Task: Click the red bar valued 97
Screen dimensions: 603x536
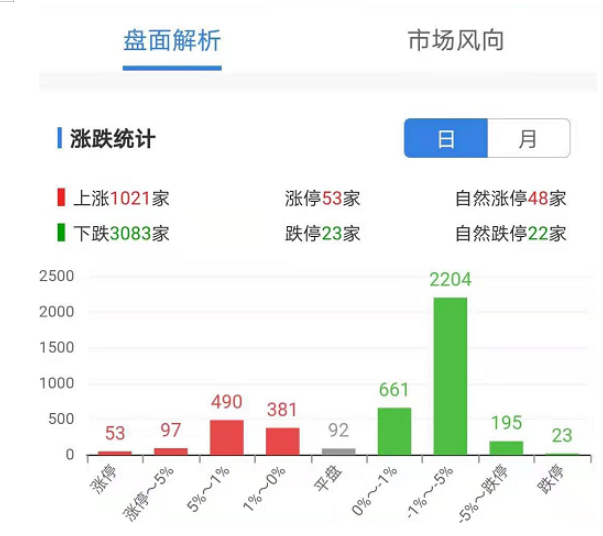Action: tap(171, 451)
